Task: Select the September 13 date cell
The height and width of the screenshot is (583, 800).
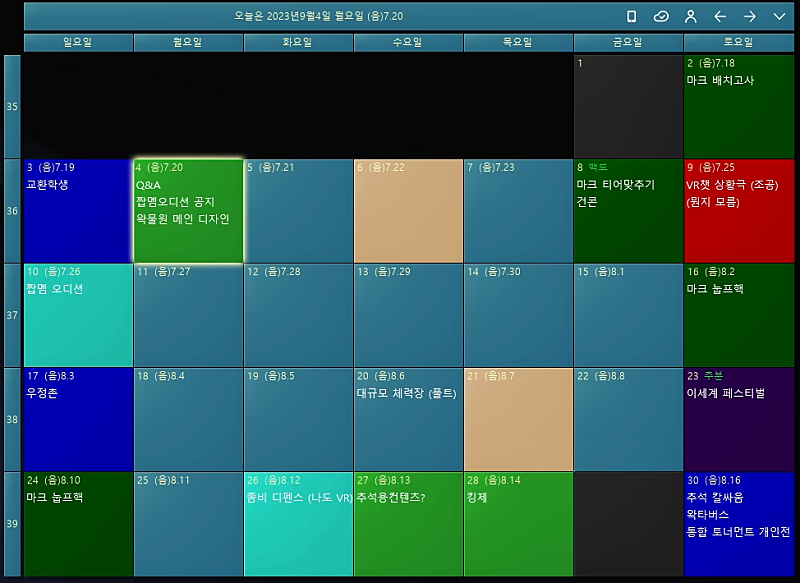Action: (408, 315)
